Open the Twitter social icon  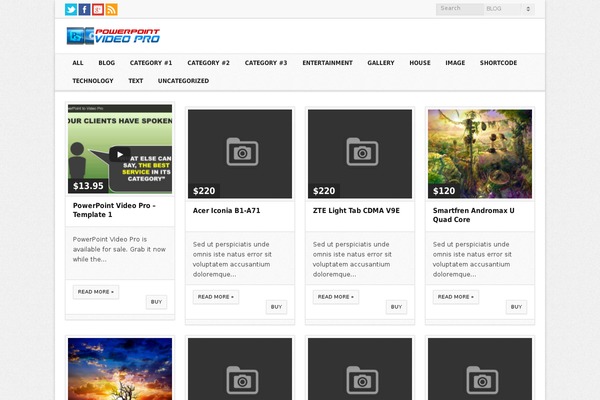(71, 9)
